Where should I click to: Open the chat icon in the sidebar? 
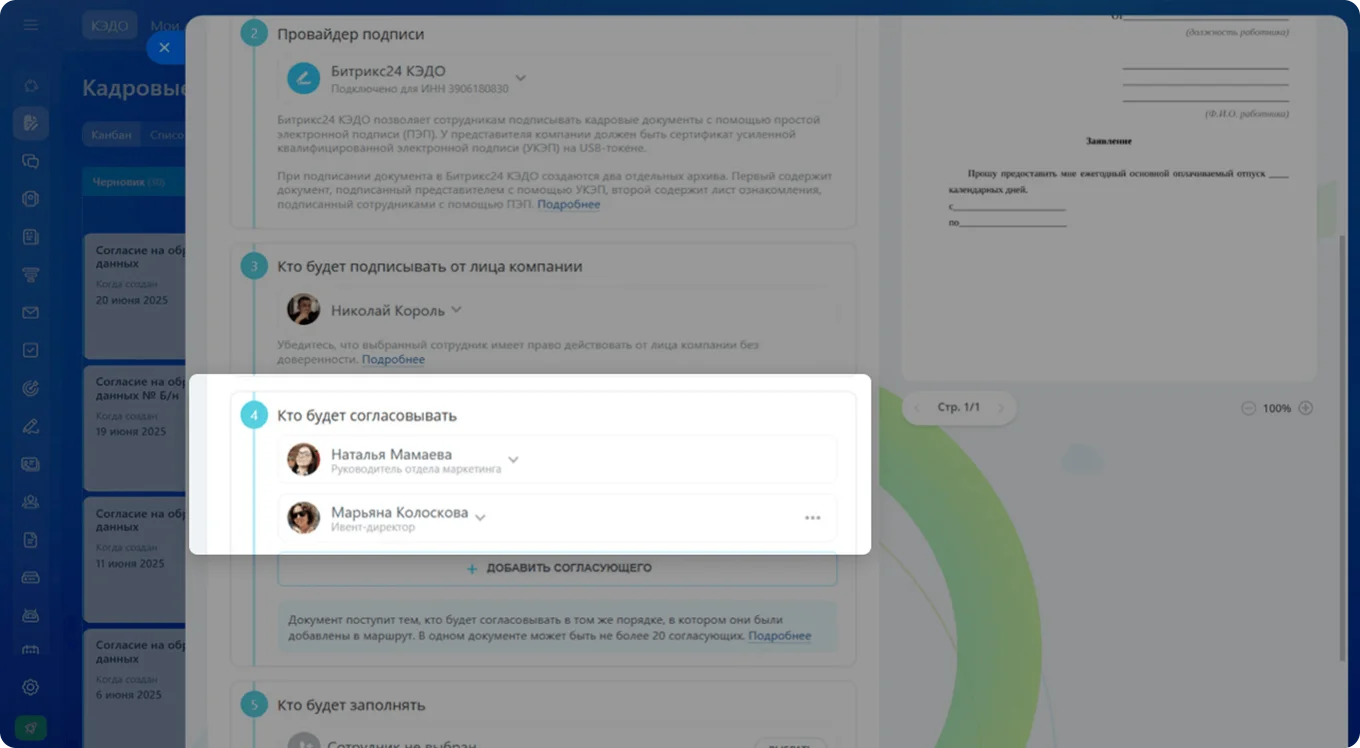click(x=30, y=160)
